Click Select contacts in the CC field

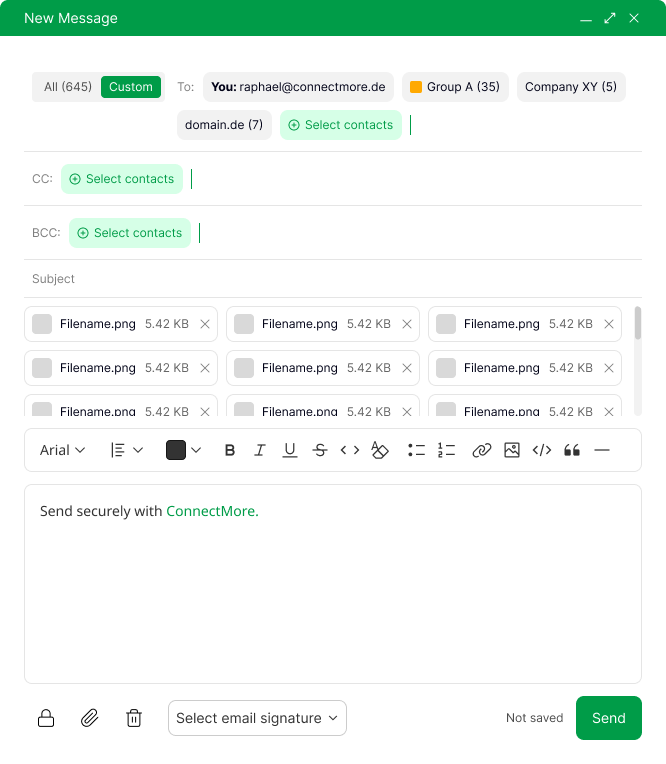click(122, 179)
